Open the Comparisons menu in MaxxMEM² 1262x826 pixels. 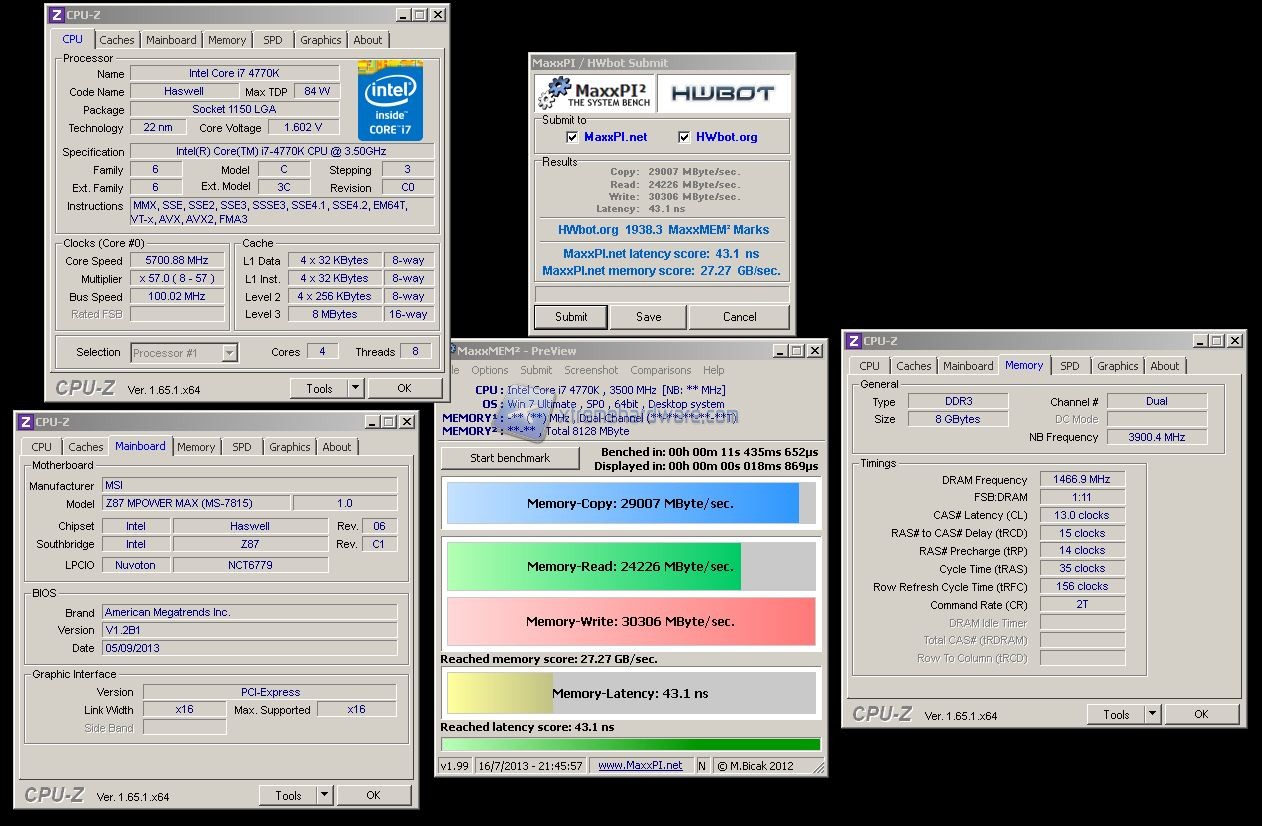[660, 370]
